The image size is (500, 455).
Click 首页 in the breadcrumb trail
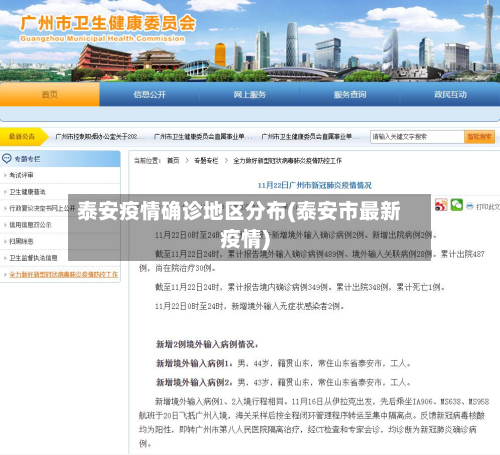tap(173, 161)
